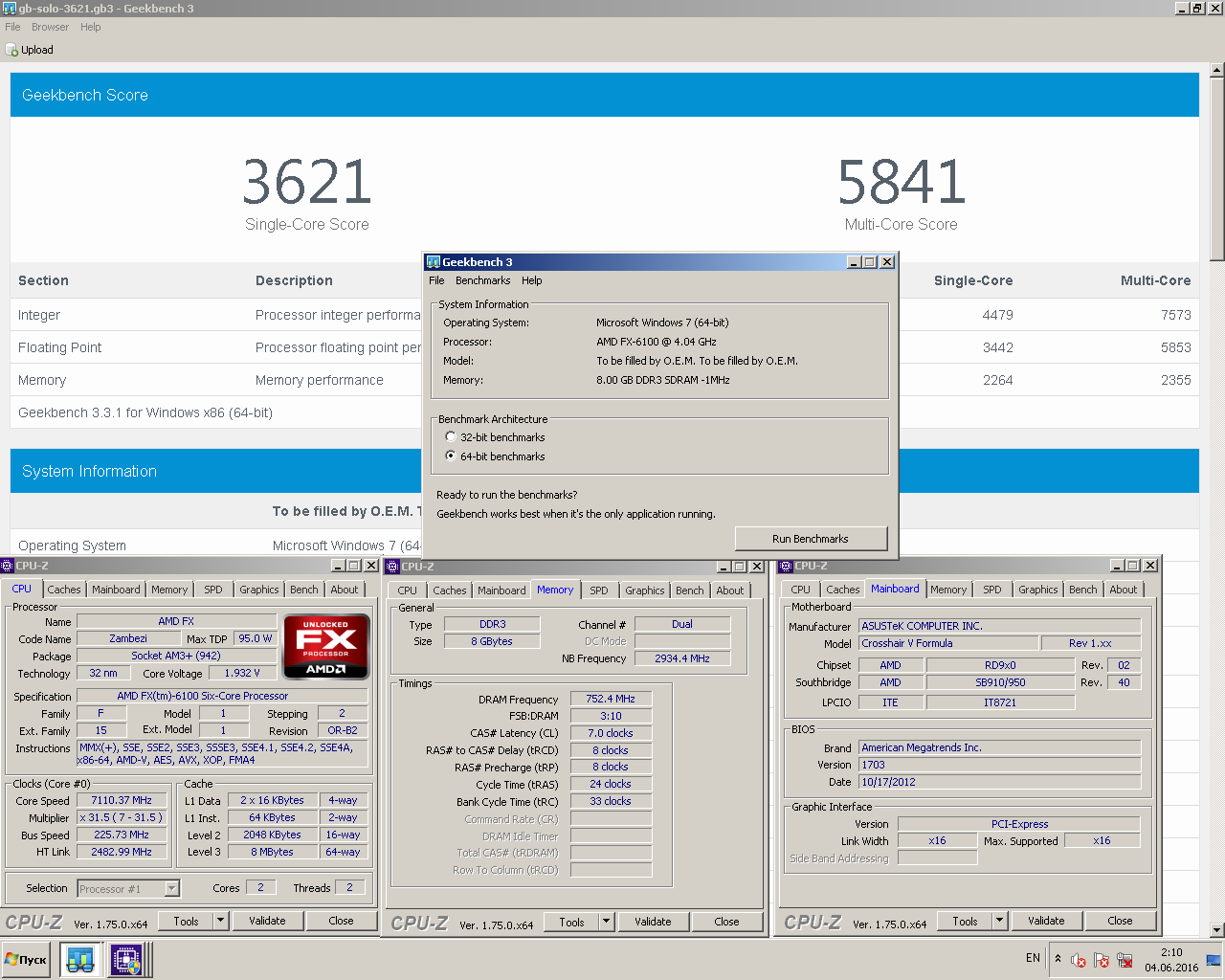Image resolution: width=1225 pixels, height=980 pixels.
Task: Click the left CPU-Z window title icon
Action: coord(8,566)
